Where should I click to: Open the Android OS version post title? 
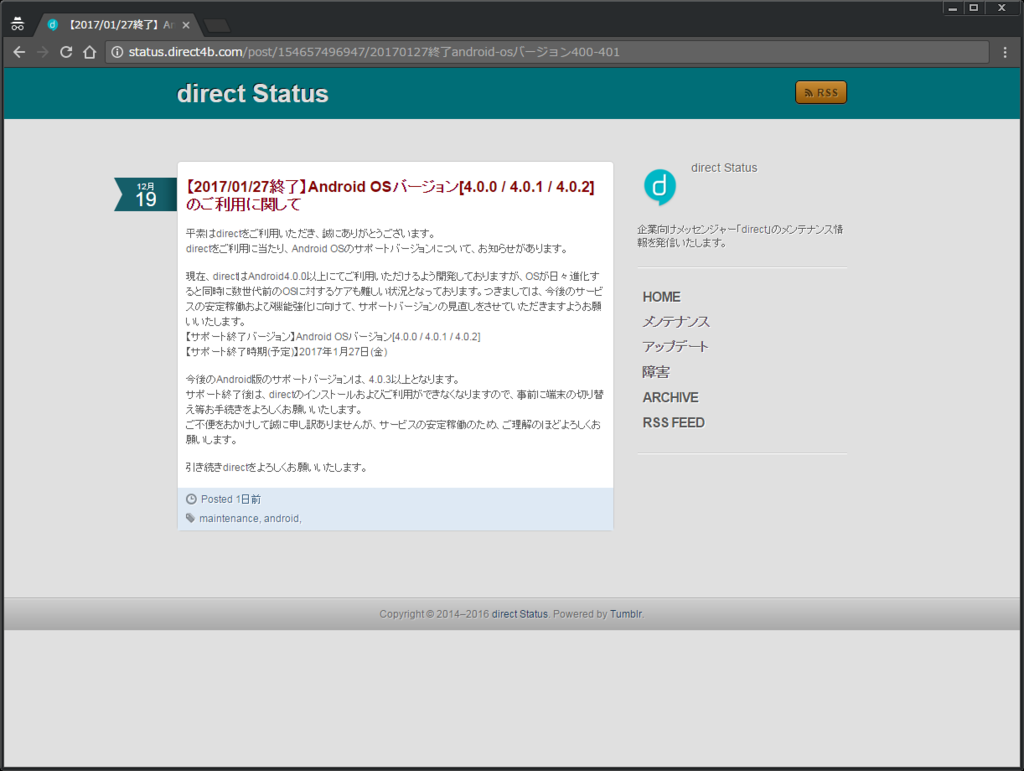[390, 195]
